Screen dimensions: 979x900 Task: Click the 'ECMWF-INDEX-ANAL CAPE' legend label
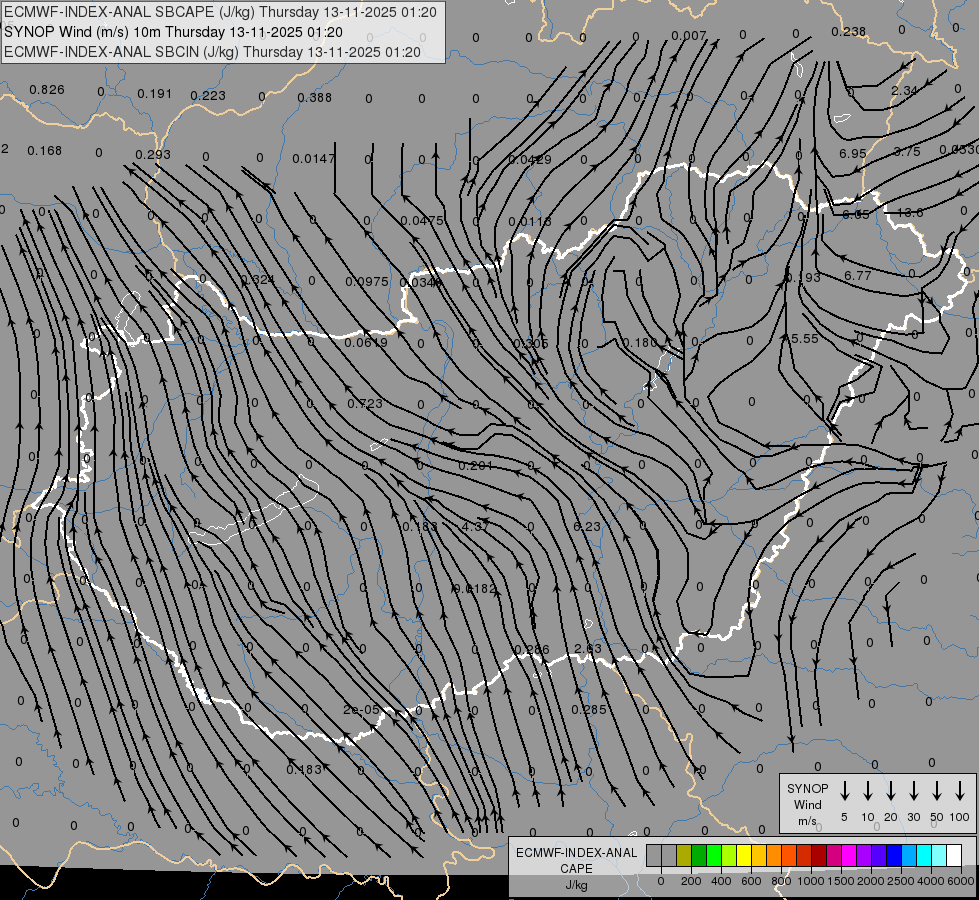pos(576,860)
